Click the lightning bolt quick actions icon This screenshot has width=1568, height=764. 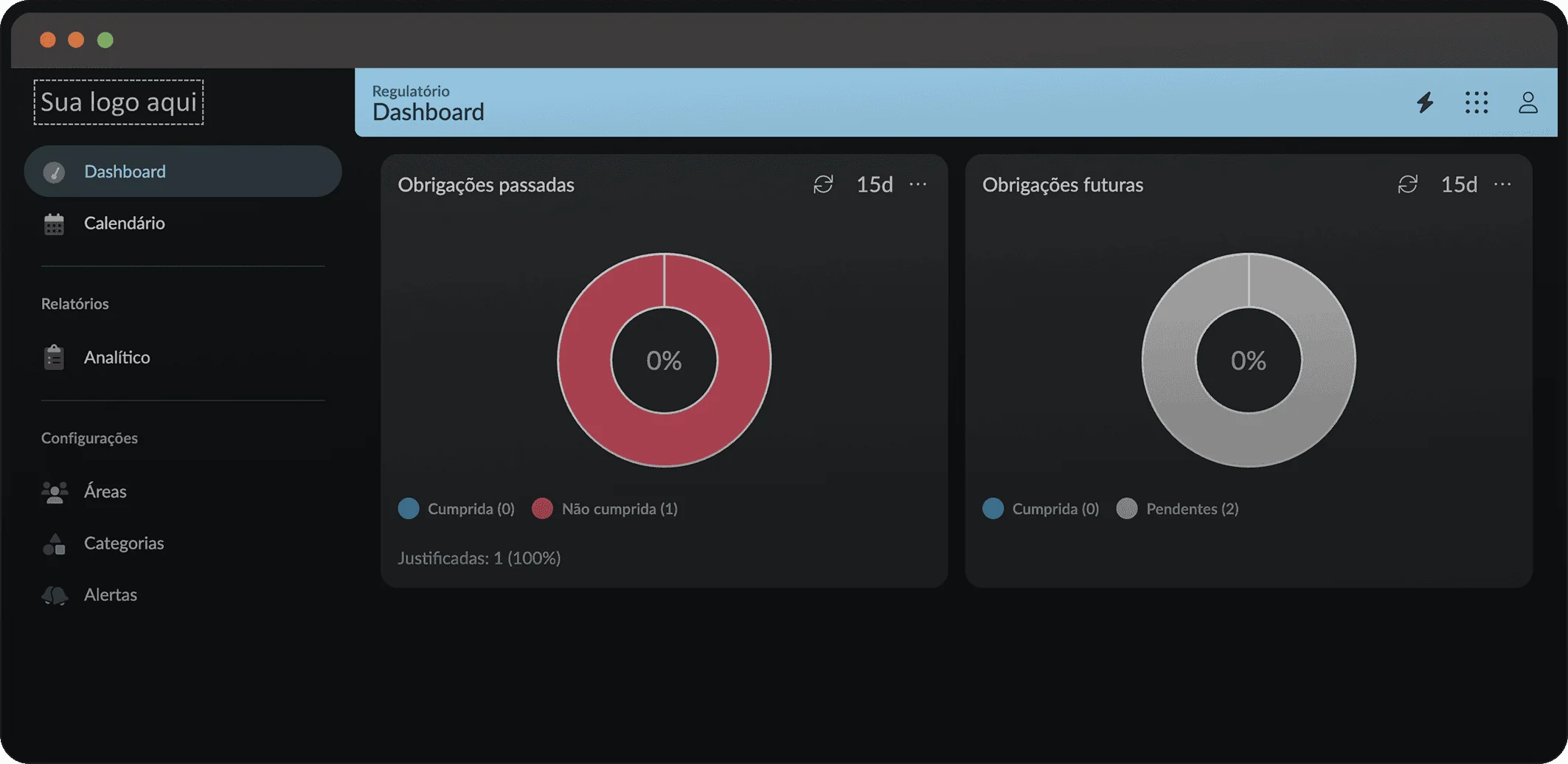[1425, 103]
